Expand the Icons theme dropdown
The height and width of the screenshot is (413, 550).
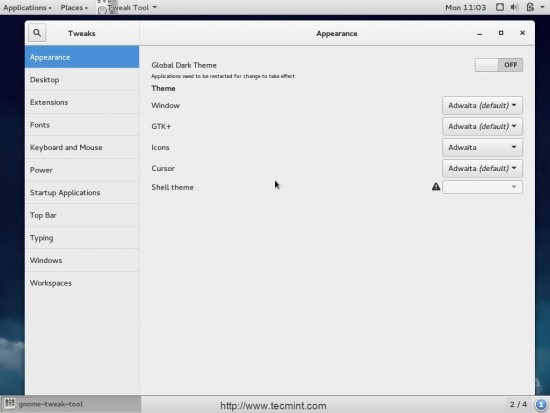(482, 148)
